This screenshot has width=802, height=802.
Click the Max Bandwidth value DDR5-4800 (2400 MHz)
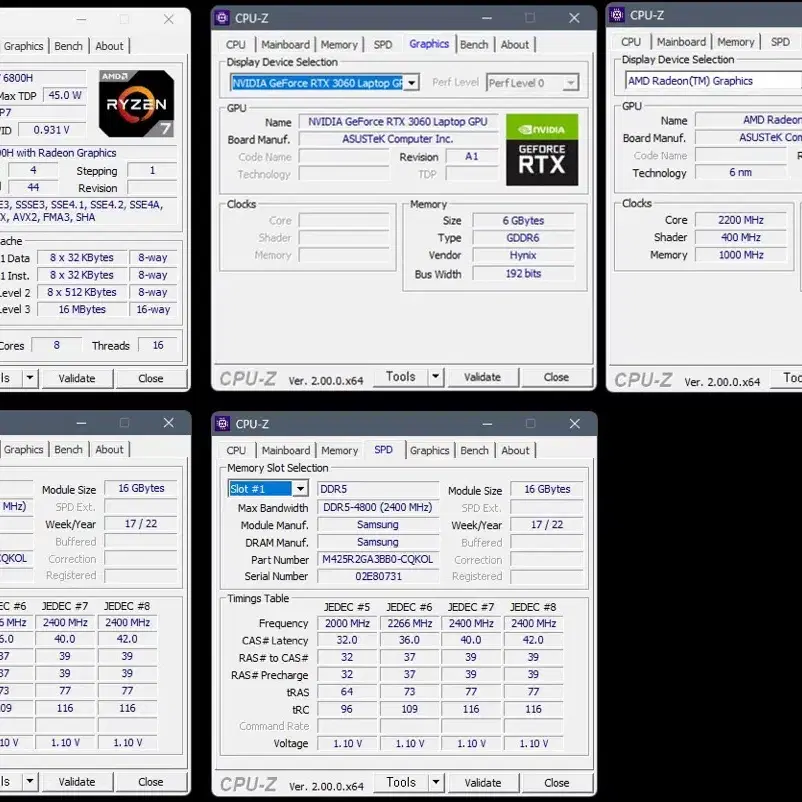point(378,507)
